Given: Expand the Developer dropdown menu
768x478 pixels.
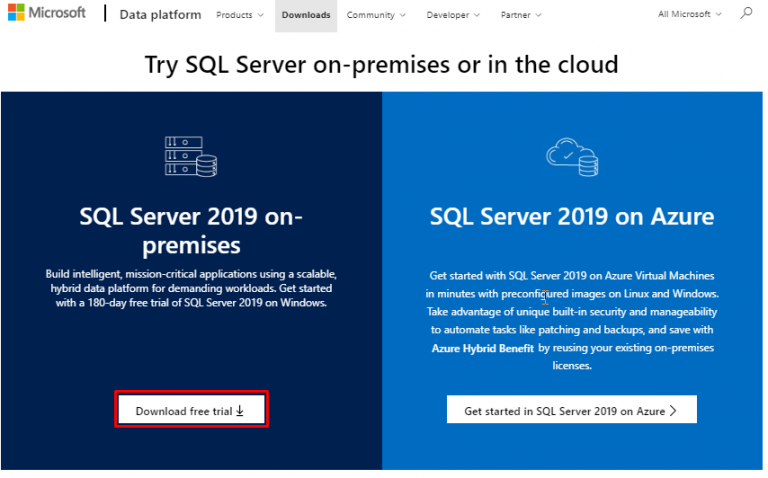Looking at the screenshot, I should coord(453,15).
